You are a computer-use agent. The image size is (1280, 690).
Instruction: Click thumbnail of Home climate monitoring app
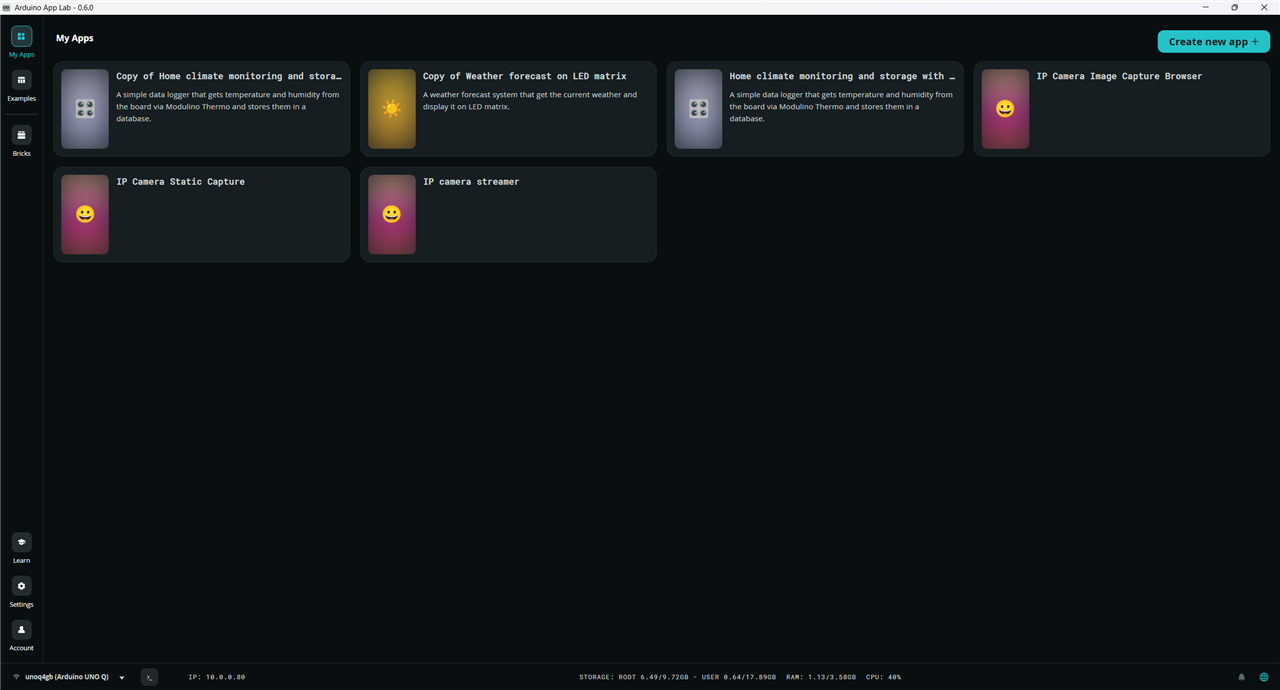pos(698,109)
